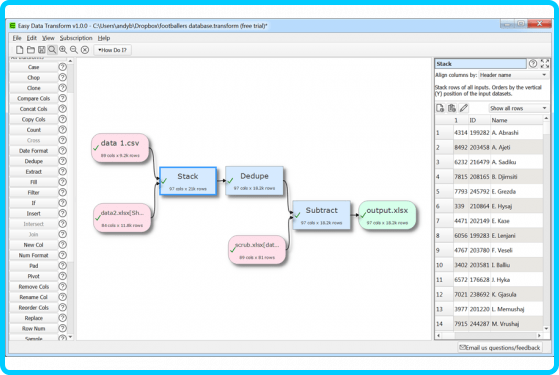Image resolution: width=559 pixels, height=375 pixels.
Task: Select the data 1.csv input node
Action: pos(120,148)
